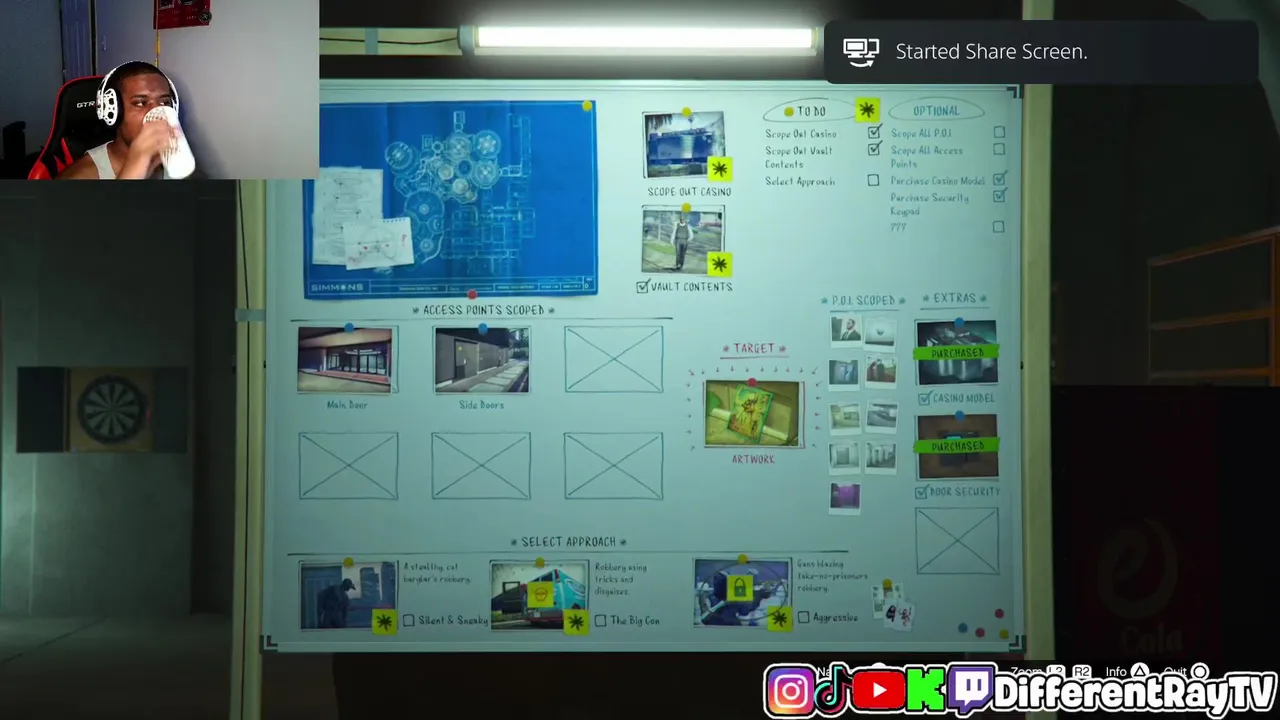Screen dimensions: 1280x720
Task: Open the purchased Door Security photo
Action: tap(957, 447)
